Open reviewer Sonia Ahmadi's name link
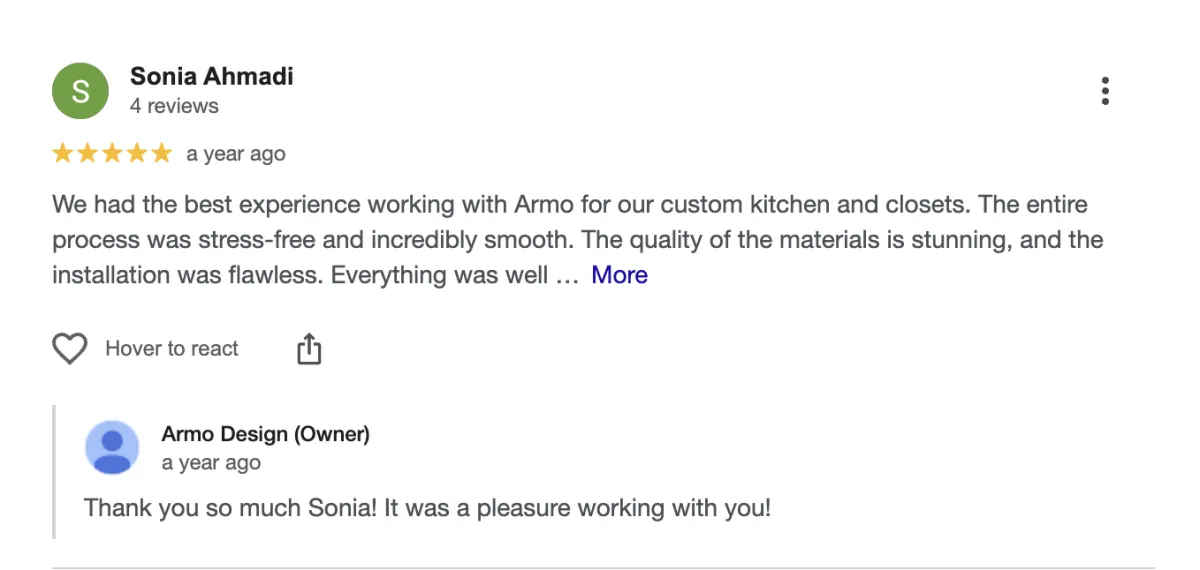Viewport: 1200px width, 570px height. point(212,76)
